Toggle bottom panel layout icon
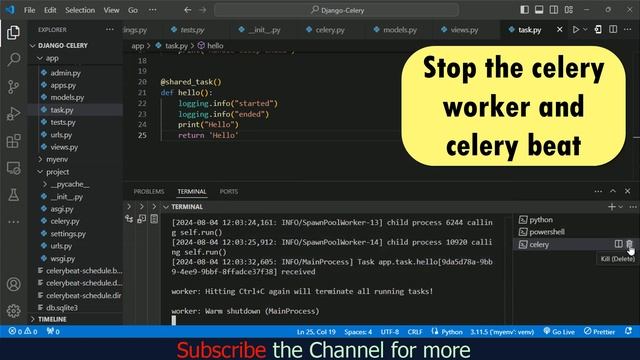 pyautogui.click(x=539, y=10)
